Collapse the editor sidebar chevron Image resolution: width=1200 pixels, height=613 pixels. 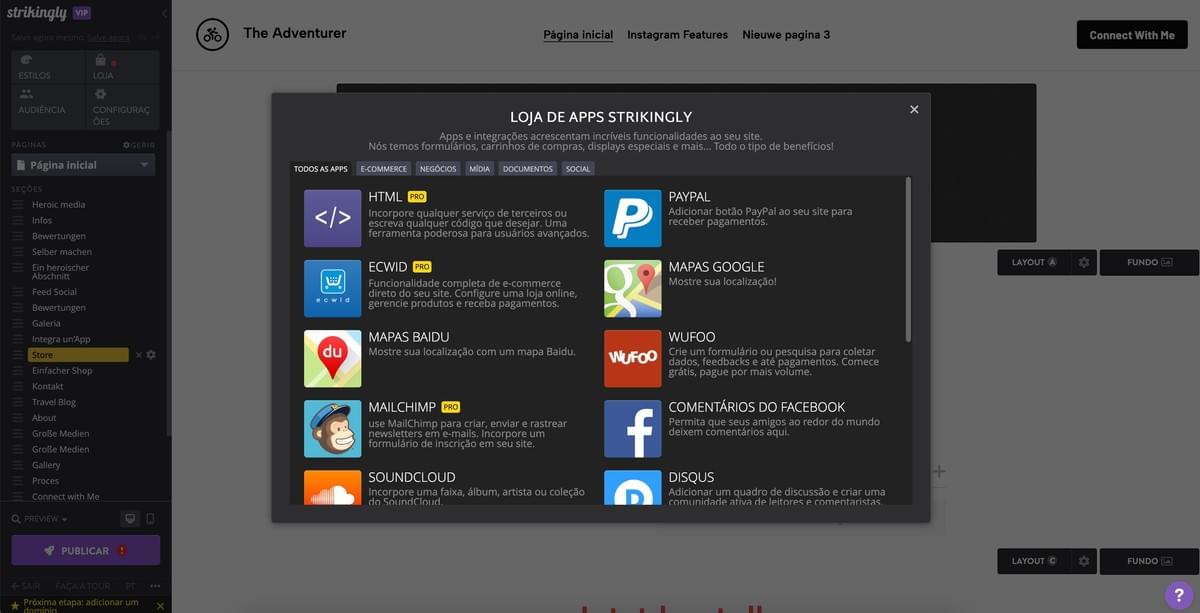[x=164, y=13]
